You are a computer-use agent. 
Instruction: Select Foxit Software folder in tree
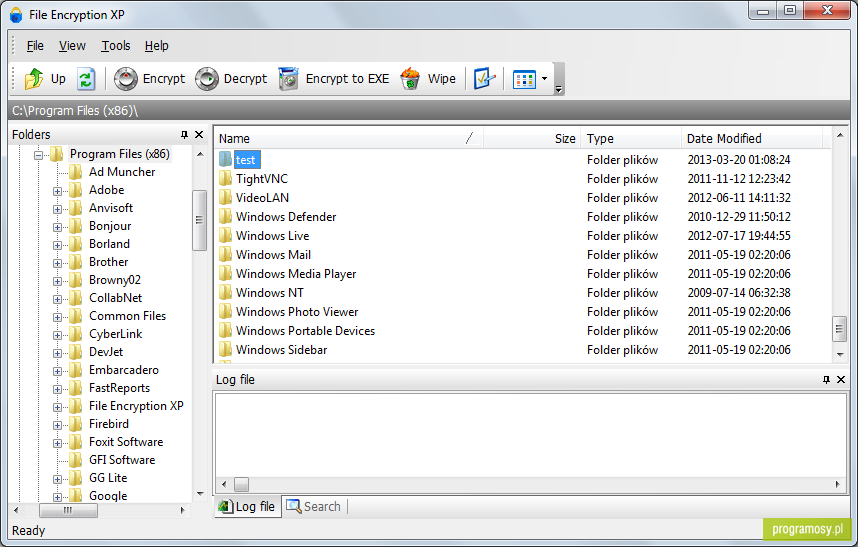[126, 442]
